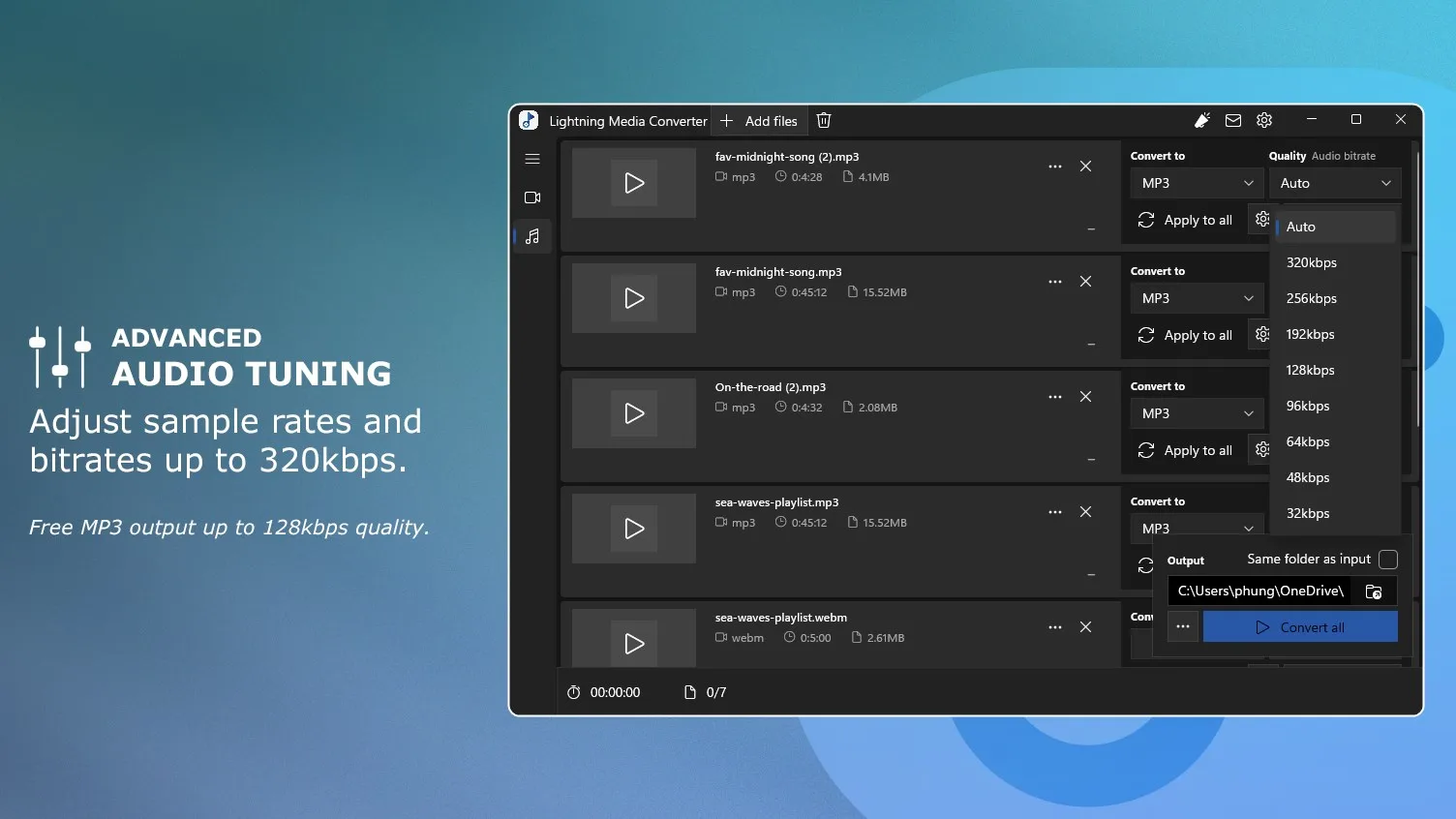
Task: Click file name On-the-road (2).mp3
Action: pos(771,387)
